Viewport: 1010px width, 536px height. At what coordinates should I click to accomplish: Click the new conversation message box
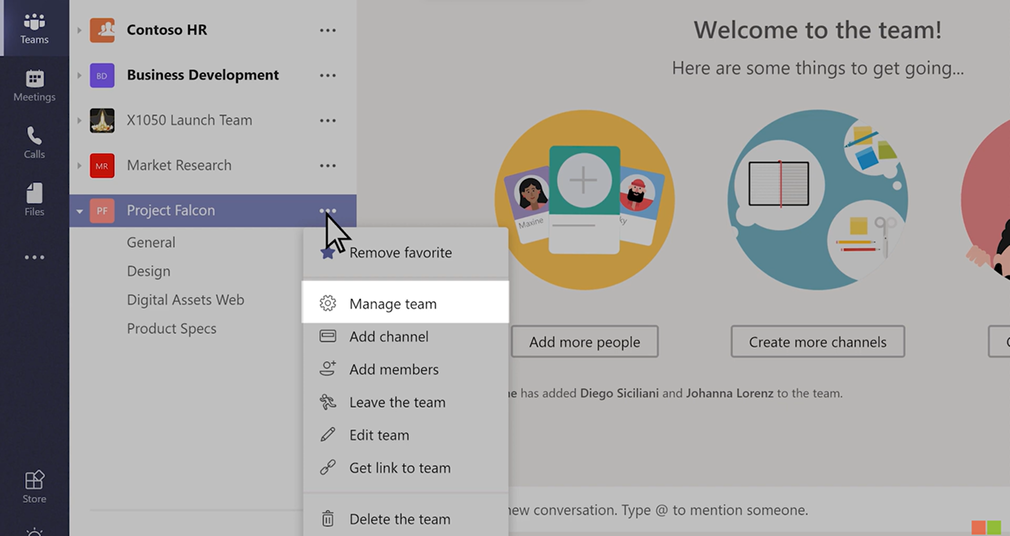[x=759, y=510]
